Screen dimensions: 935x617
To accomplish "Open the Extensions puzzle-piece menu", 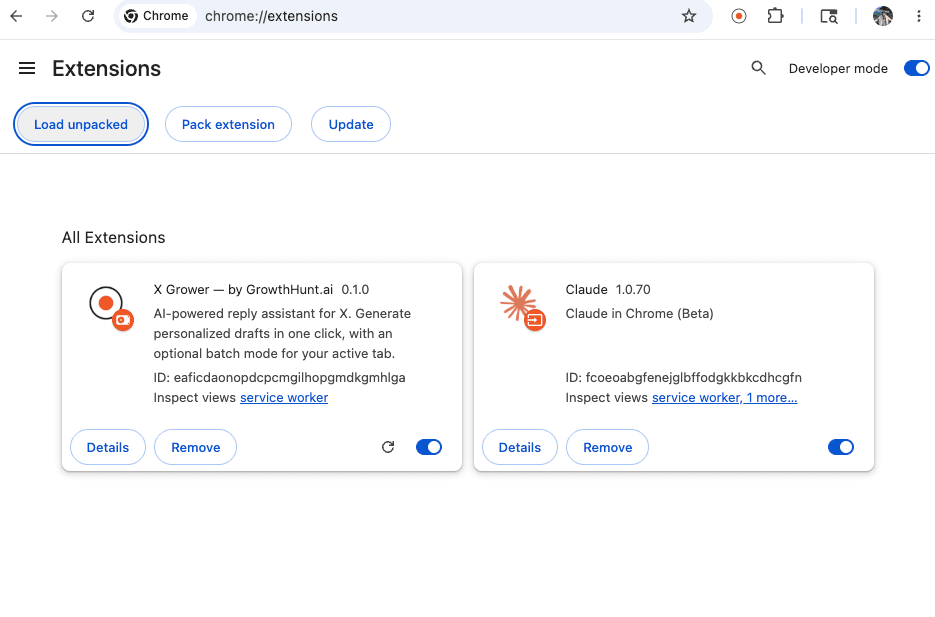I will [x=775, y=16].
